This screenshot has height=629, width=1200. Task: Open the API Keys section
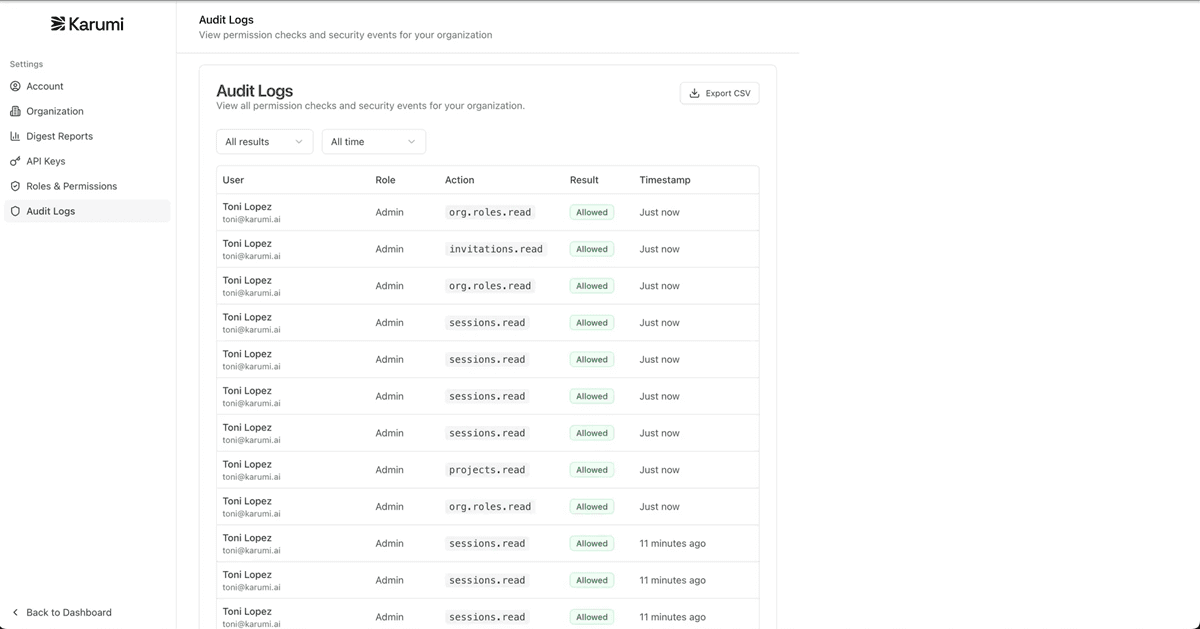tap(87, 161)
